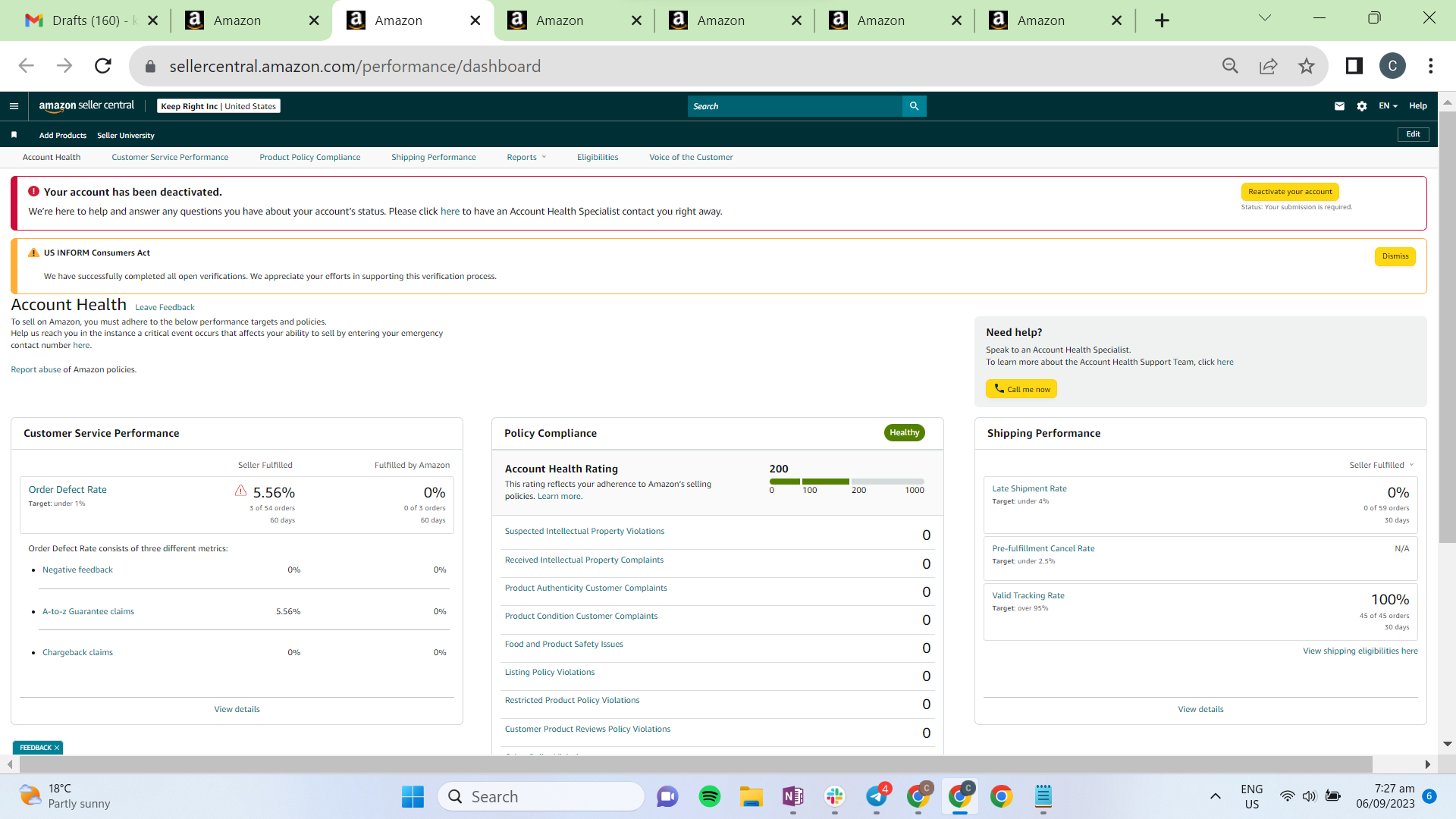Open A-to-z Guarantee claims link
The image size is (1456, 819).
(88, 612)
